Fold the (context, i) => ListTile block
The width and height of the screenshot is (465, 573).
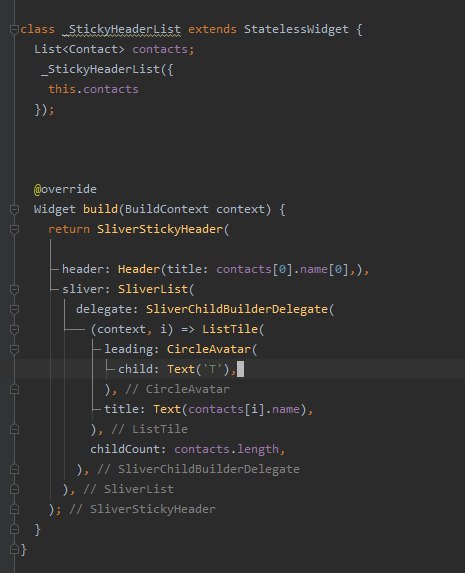[14, 329]
